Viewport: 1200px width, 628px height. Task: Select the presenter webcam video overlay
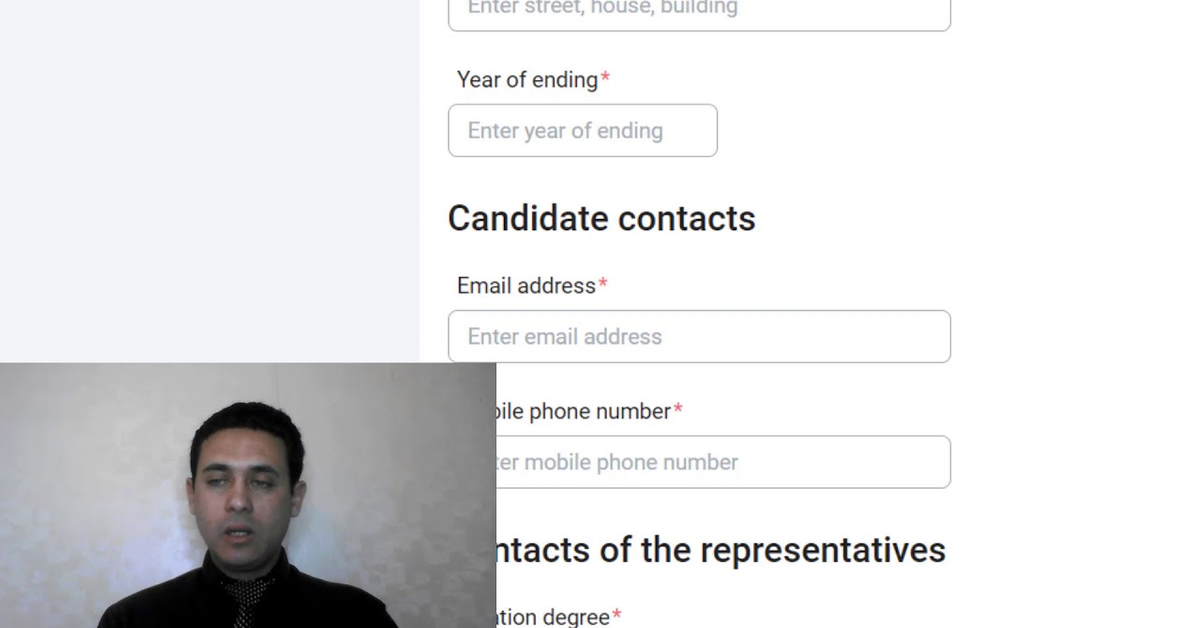tap(247, 495)
